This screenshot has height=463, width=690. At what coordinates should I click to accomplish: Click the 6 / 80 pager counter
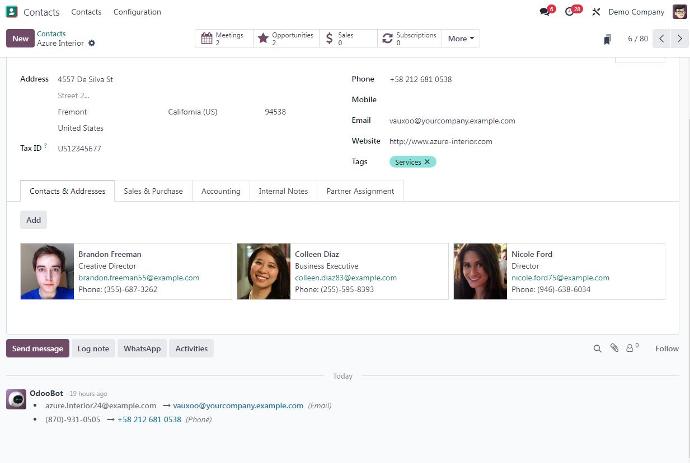pyautogui.click(x=638, y=39)
